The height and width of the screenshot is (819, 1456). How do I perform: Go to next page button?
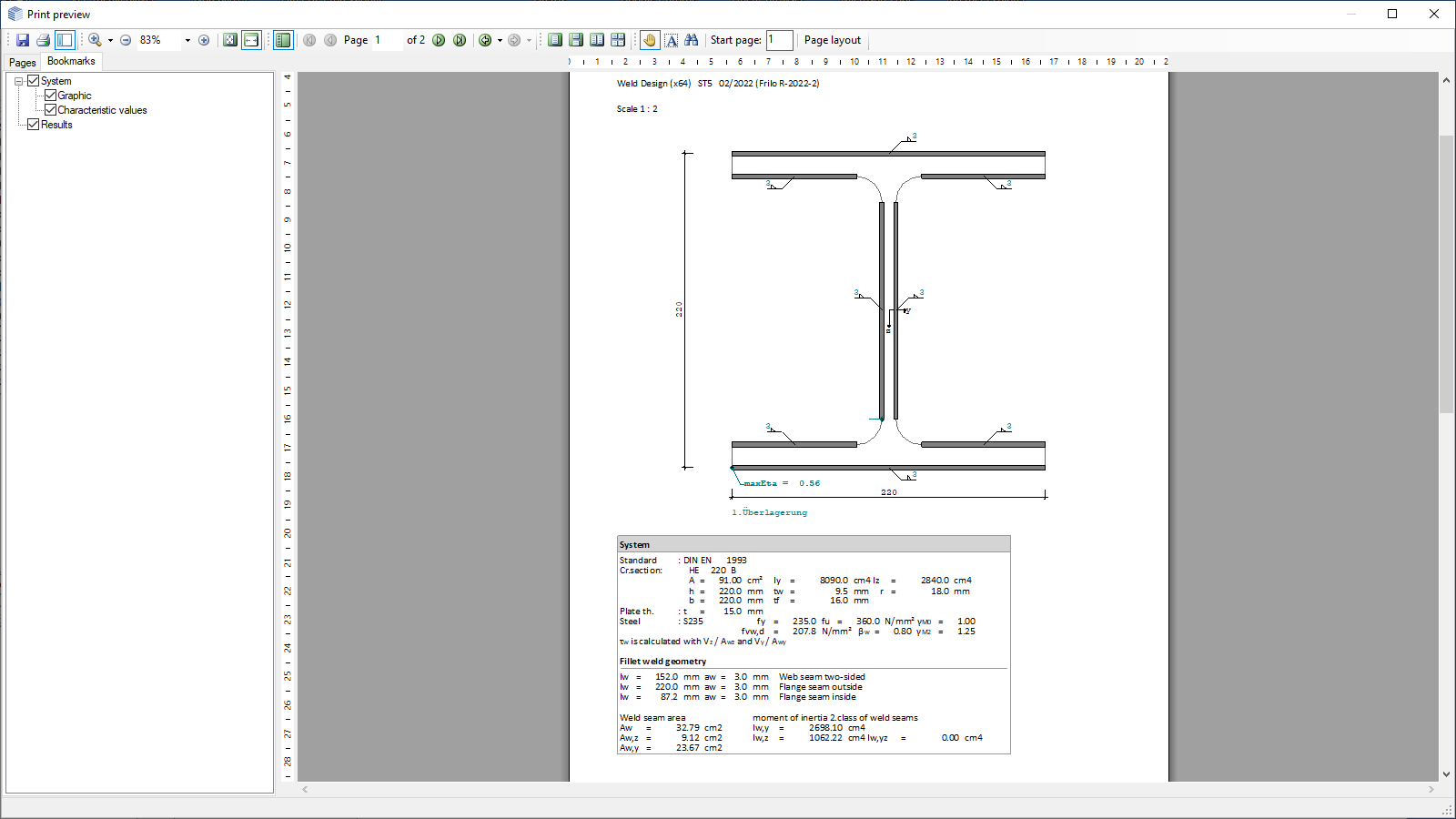[439, 40]
